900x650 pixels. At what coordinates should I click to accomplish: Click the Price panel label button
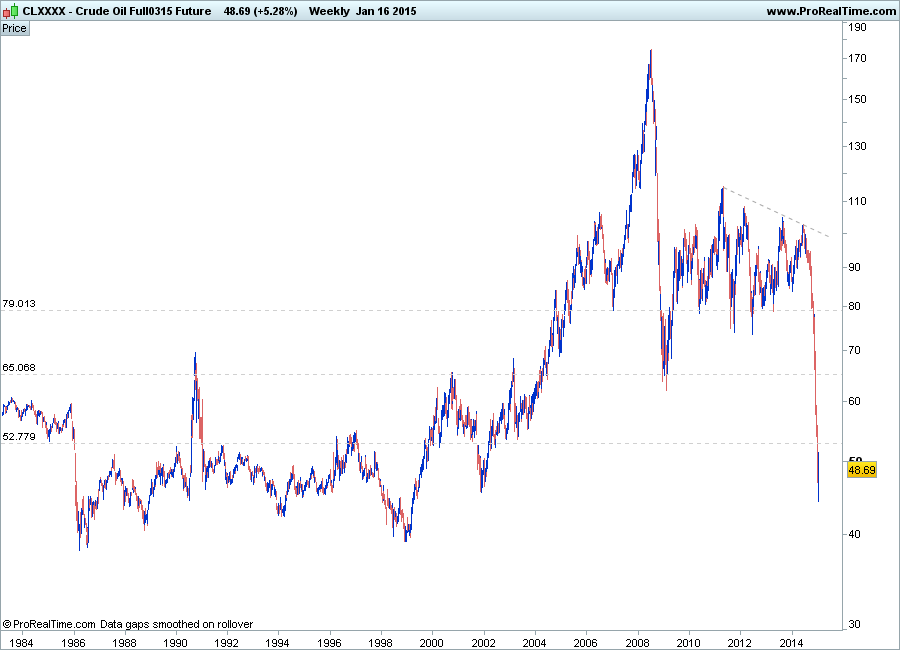14,28
